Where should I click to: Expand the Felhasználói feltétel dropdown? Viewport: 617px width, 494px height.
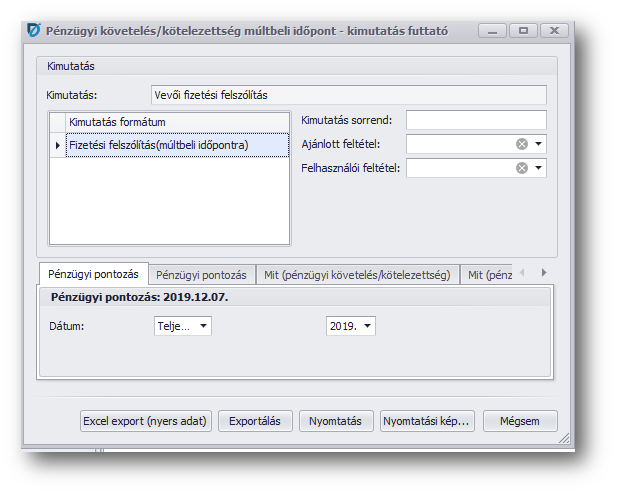coord(539,168)
